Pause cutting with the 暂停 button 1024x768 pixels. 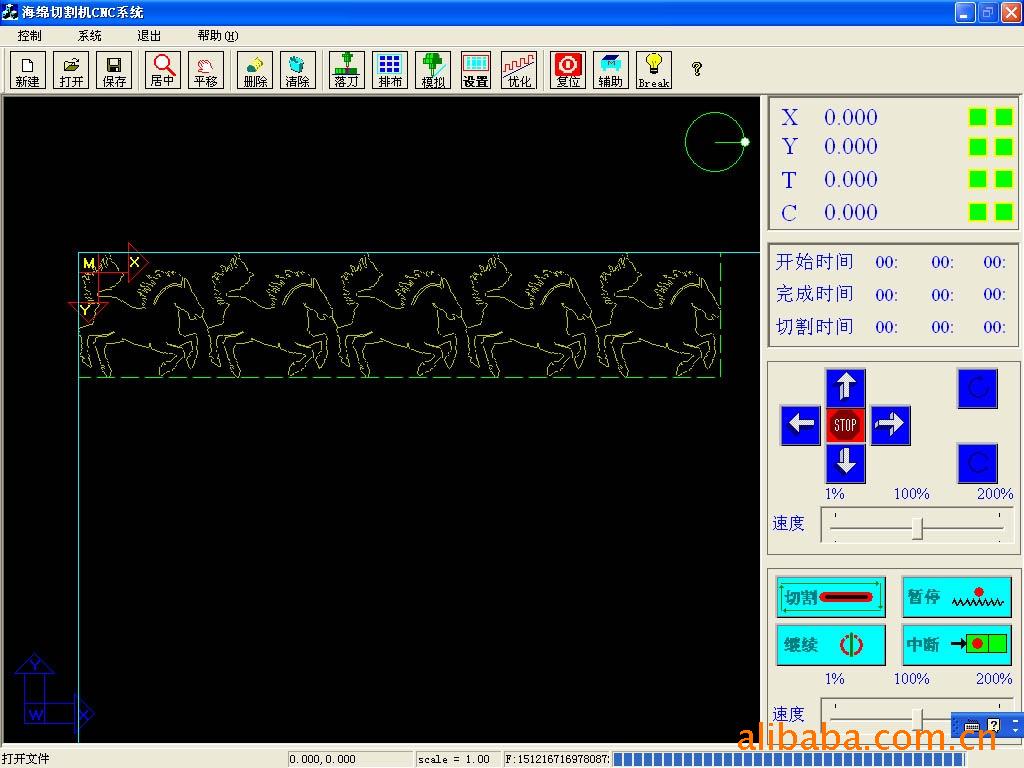956,597
